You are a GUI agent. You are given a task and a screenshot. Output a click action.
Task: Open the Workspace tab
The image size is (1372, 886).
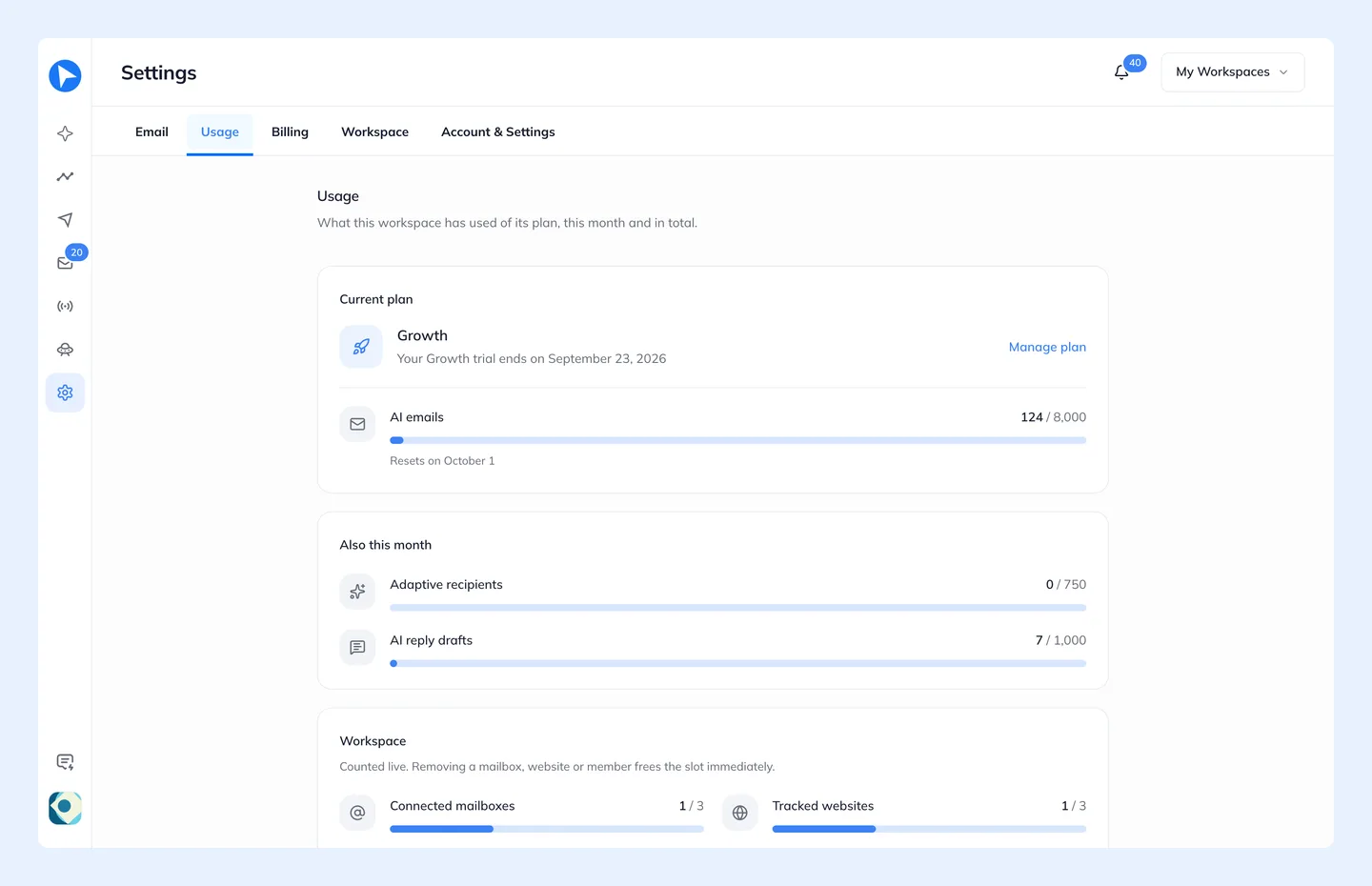[375, 132]
